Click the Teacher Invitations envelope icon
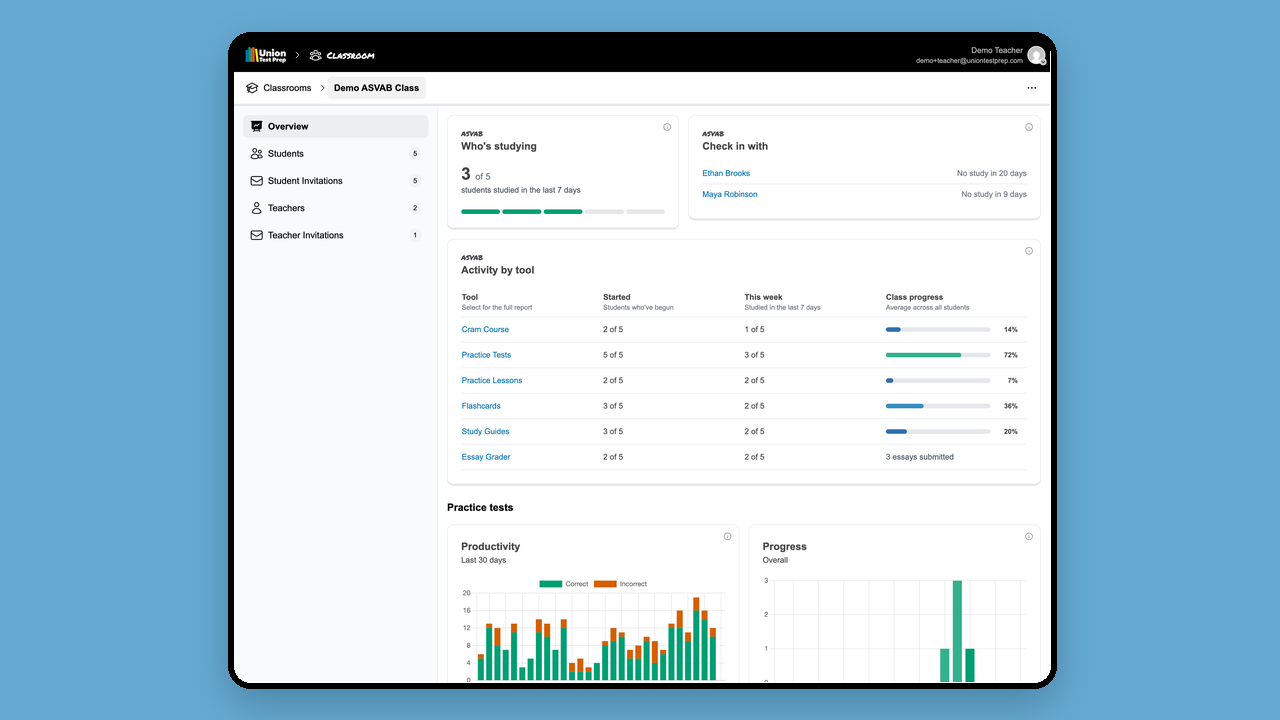 pos(257,235)
